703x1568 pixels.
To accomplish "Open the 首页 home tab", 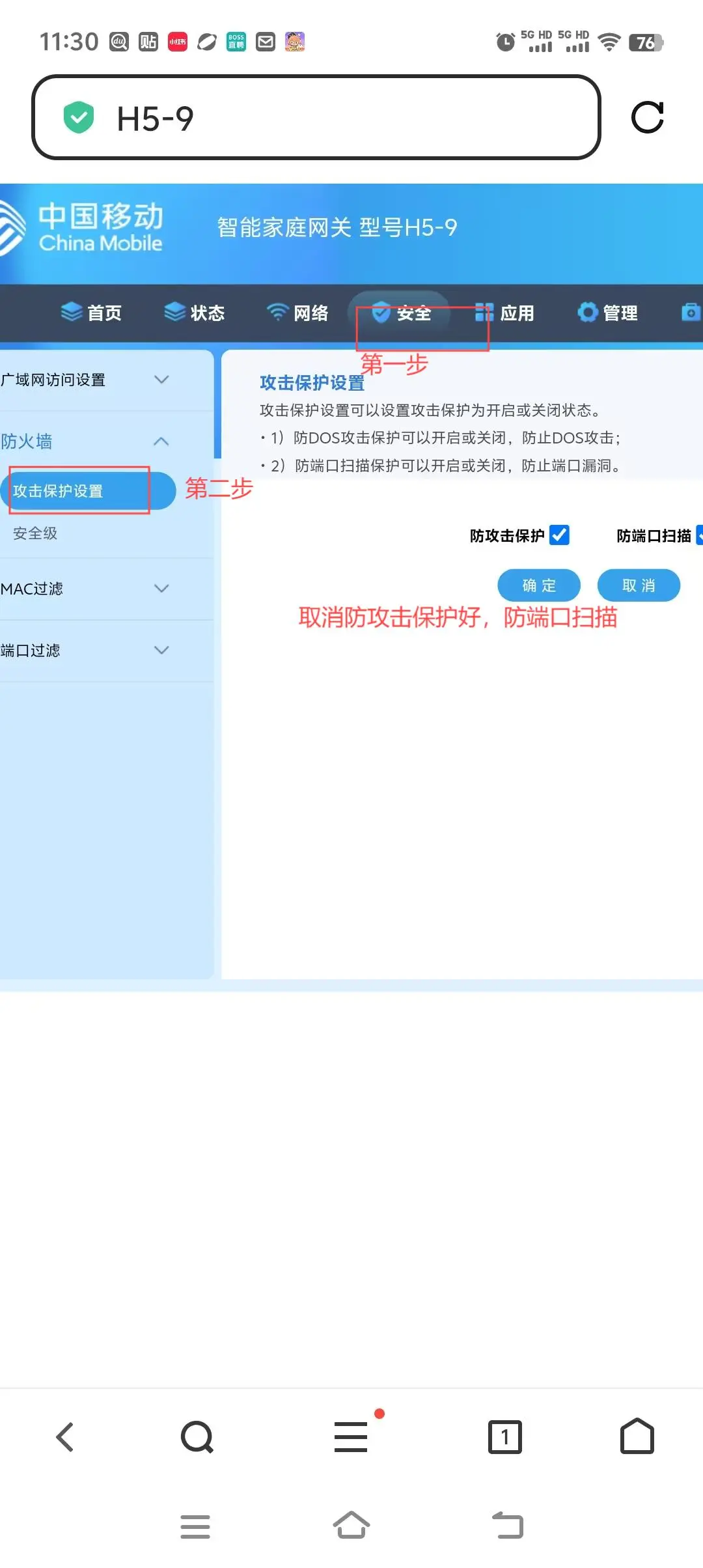I will [91, 313].
